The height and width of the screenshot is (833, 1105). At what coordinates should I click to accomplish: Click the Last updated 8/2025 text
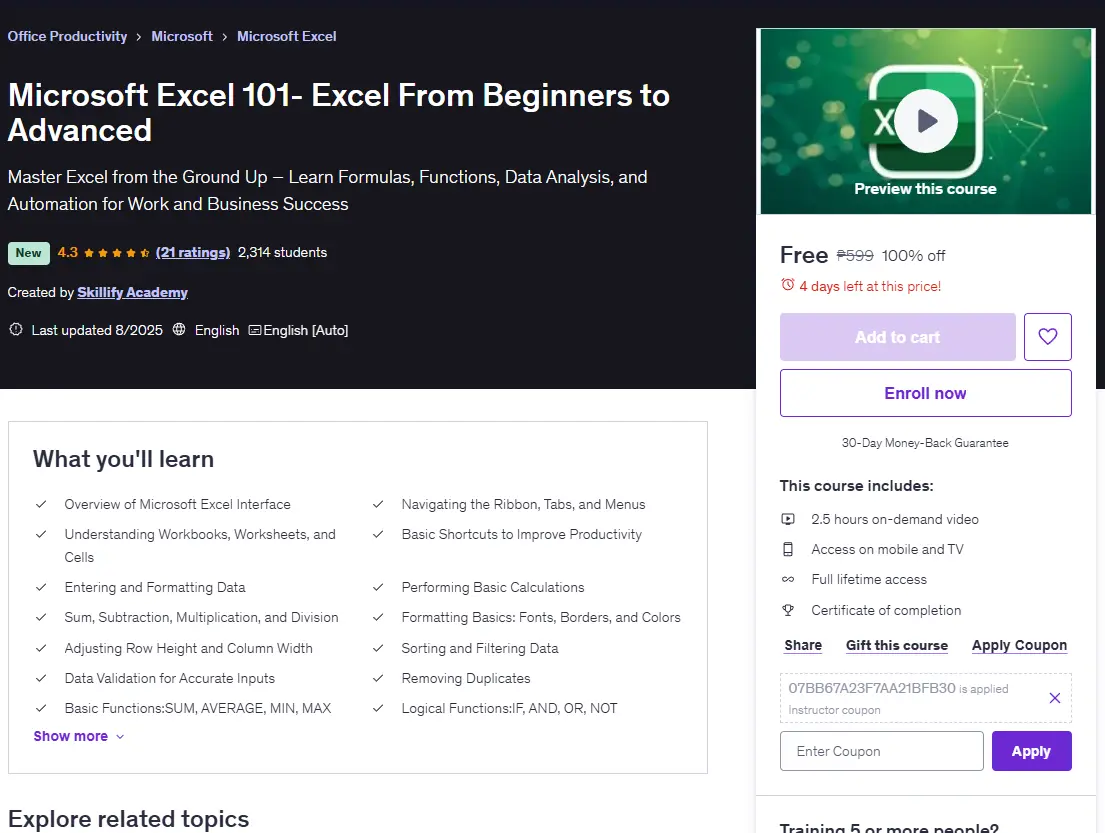pyautogui.click(x=97, y=330)
